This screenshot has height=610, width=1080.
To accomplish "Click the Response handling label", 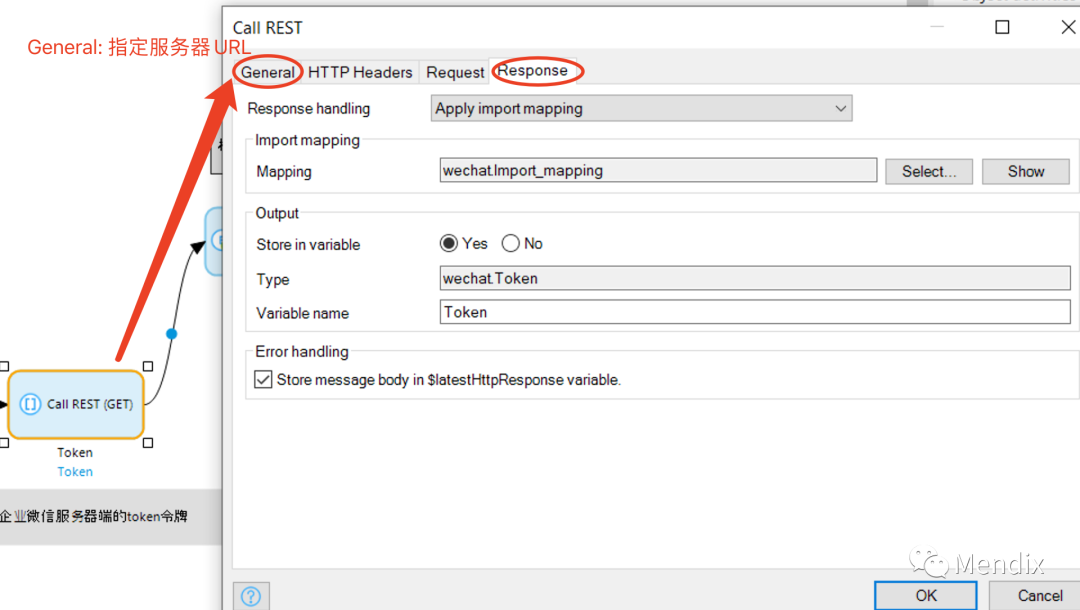I will [x=309, y=109].
